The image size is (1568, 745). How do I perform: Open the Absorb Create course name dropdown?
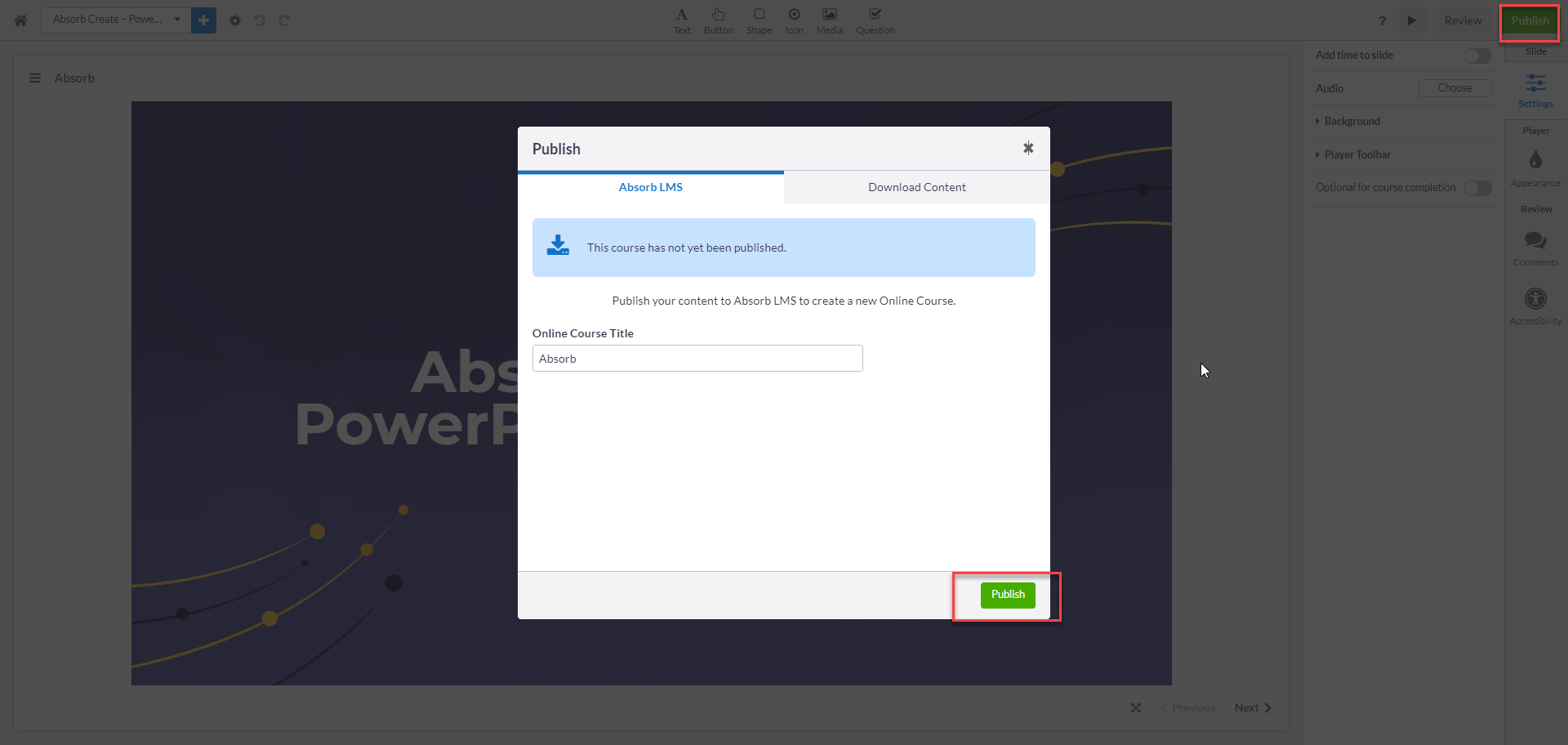pyautogui.click(x=115, y=20)
